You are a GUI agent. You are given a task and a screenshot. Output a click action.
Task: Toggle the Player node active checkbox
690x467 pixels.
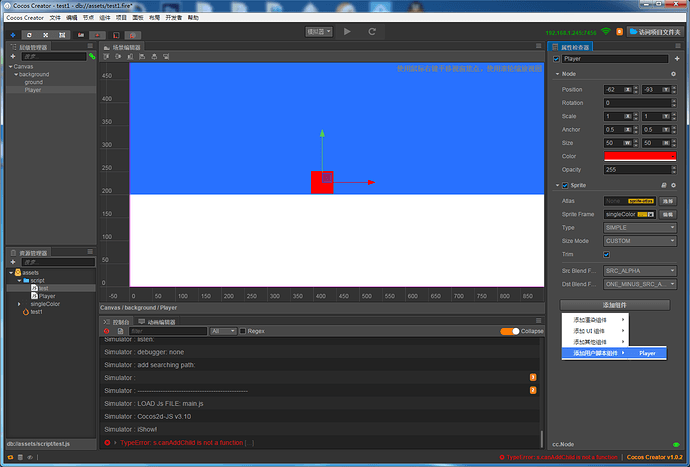[x=556, y=59]
